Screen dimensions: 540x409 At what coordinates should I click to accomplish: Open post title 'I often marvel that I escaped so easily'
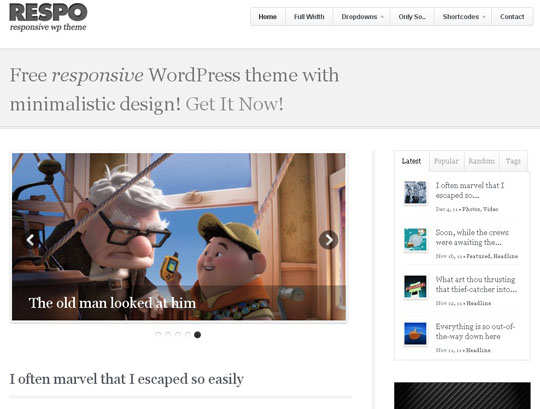point(126,379)
